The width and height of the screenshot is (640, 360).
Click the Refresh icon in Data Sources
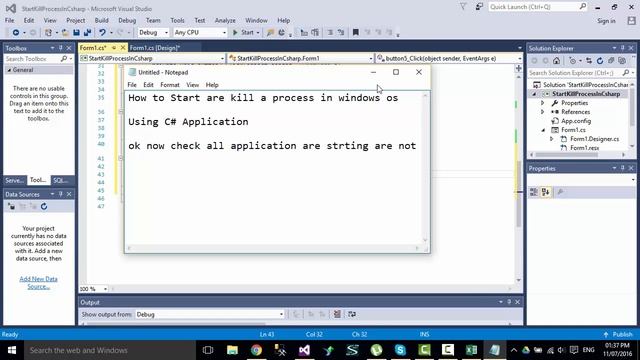[x=44, y=207]
